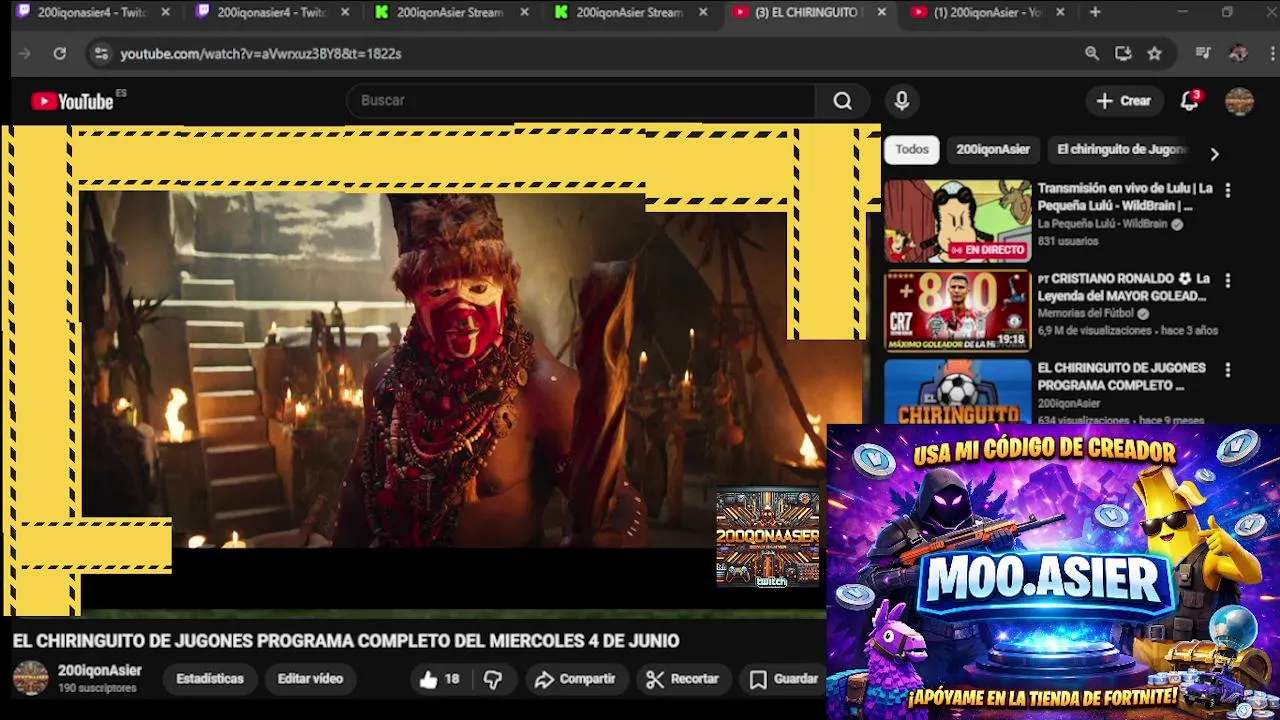The image size is (1280, 720).
Task: Open the notifications bell
Action: pos(1190,100)
